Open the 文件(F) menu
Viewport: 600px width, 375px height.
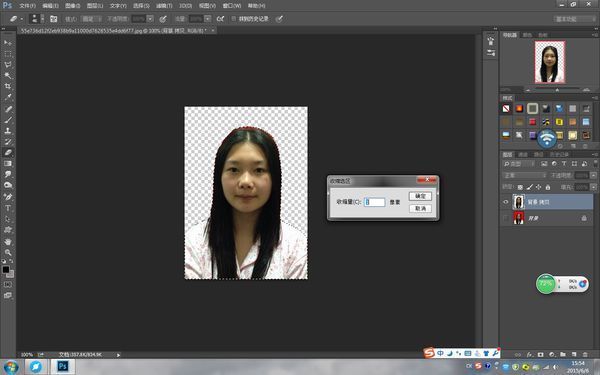point(28,6)
